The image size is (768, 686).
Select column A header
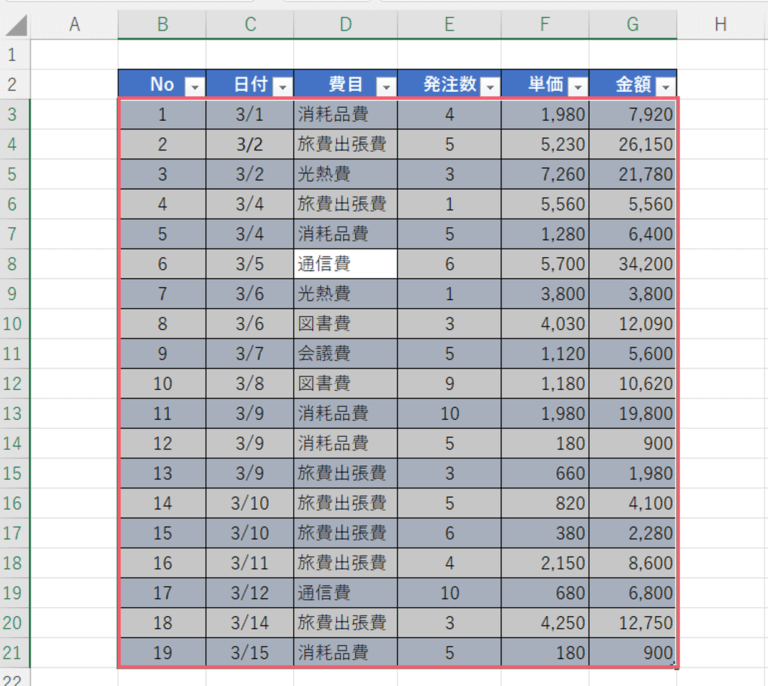[x=74, y=25]
